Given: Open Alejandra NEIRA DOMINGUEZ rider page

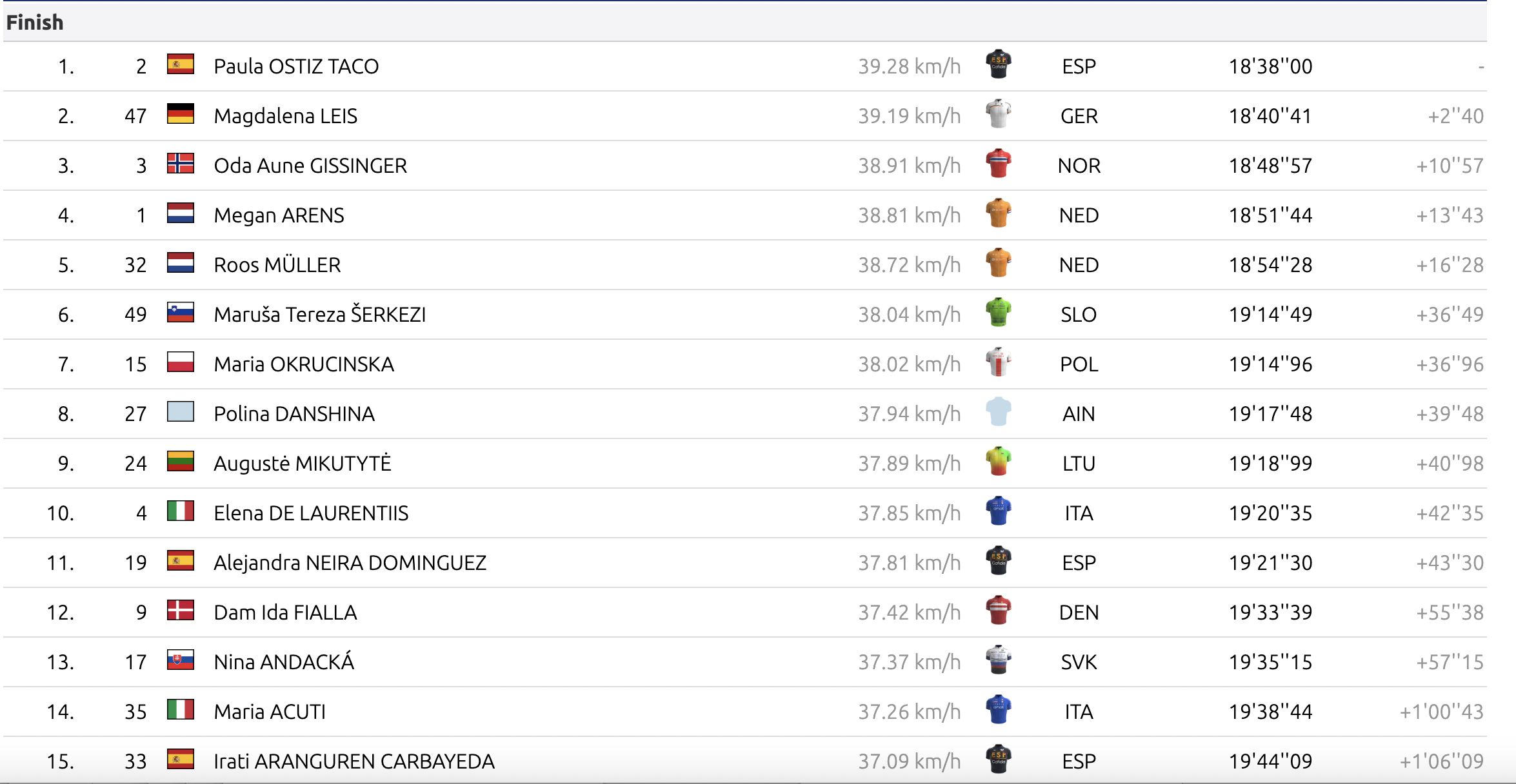Looking at the screenshot, I should tap(350, 563).
